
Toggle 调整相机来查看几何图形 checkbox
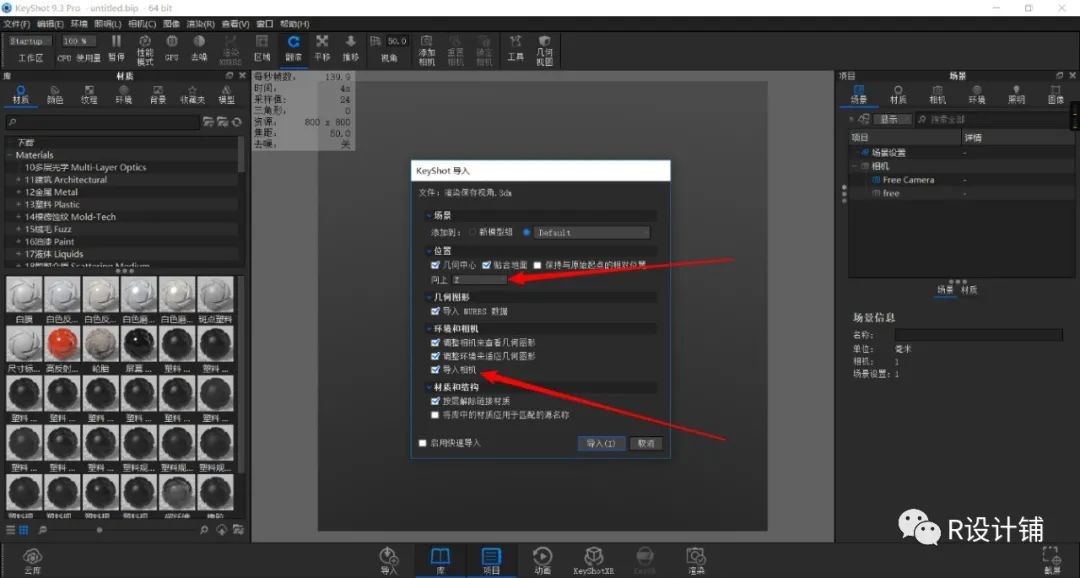[x=435, y=342]
